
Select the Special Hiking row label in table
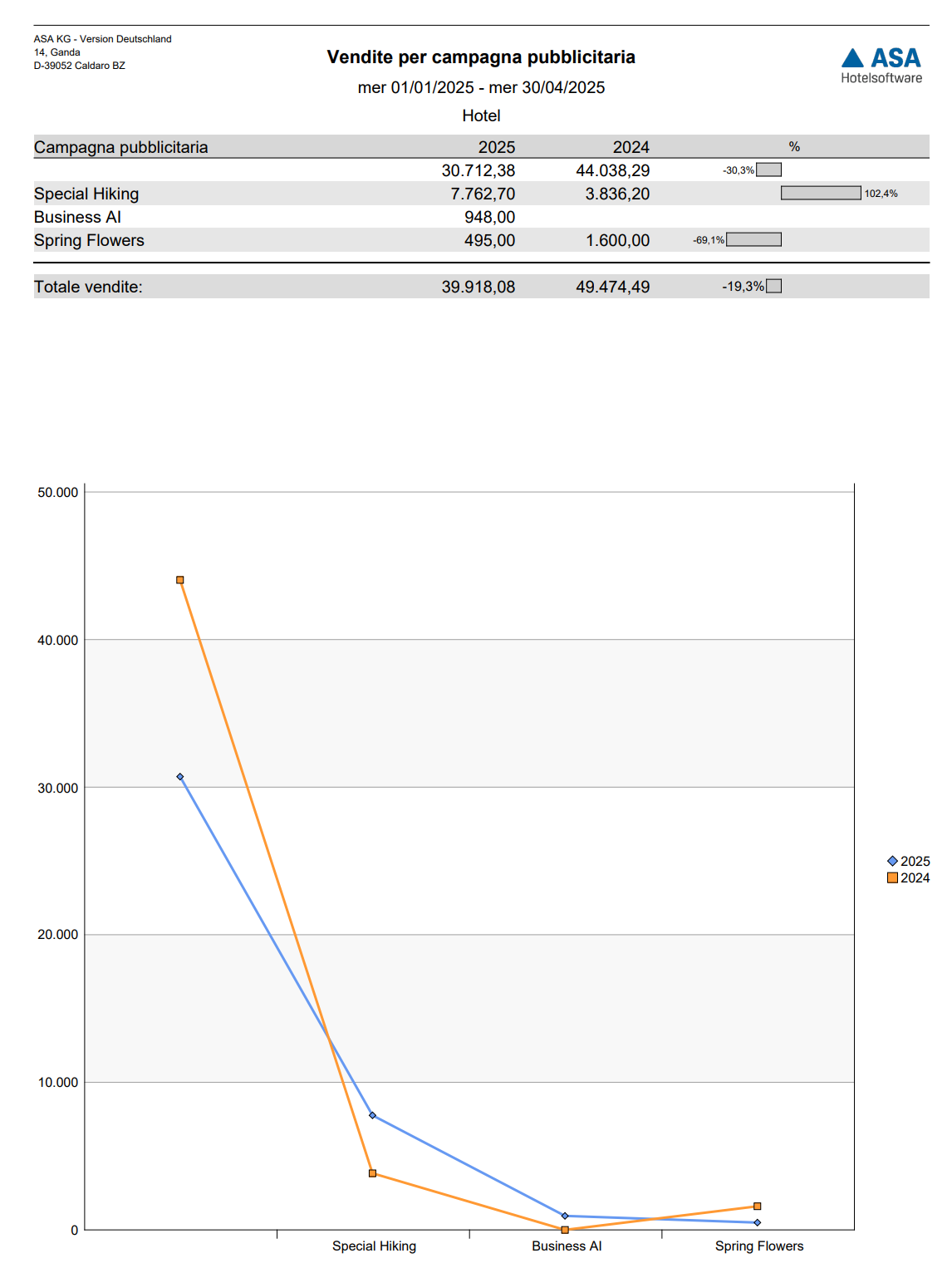tap(86, 194)
